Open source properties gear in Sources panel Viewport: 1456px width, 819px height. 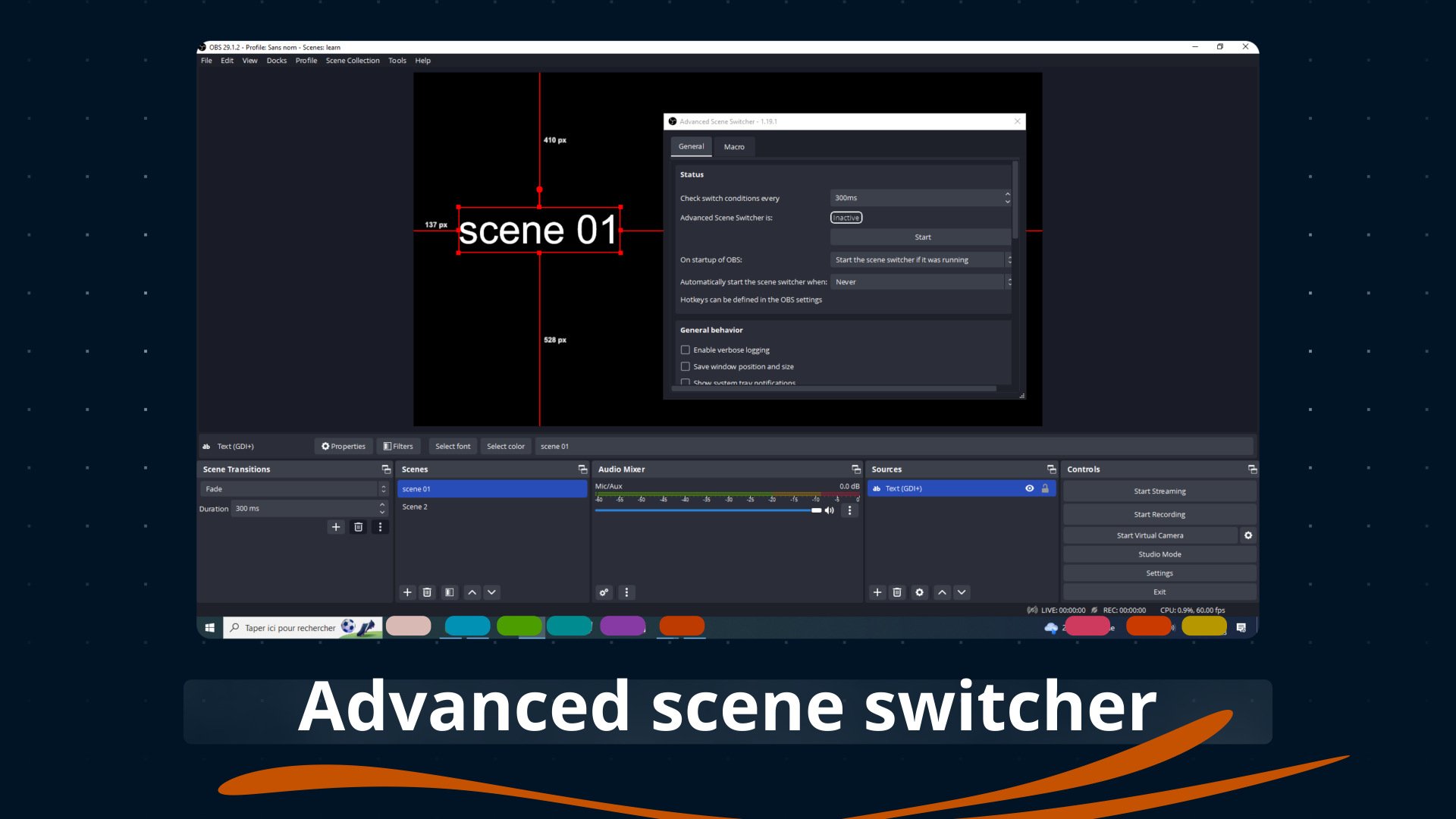920,592
